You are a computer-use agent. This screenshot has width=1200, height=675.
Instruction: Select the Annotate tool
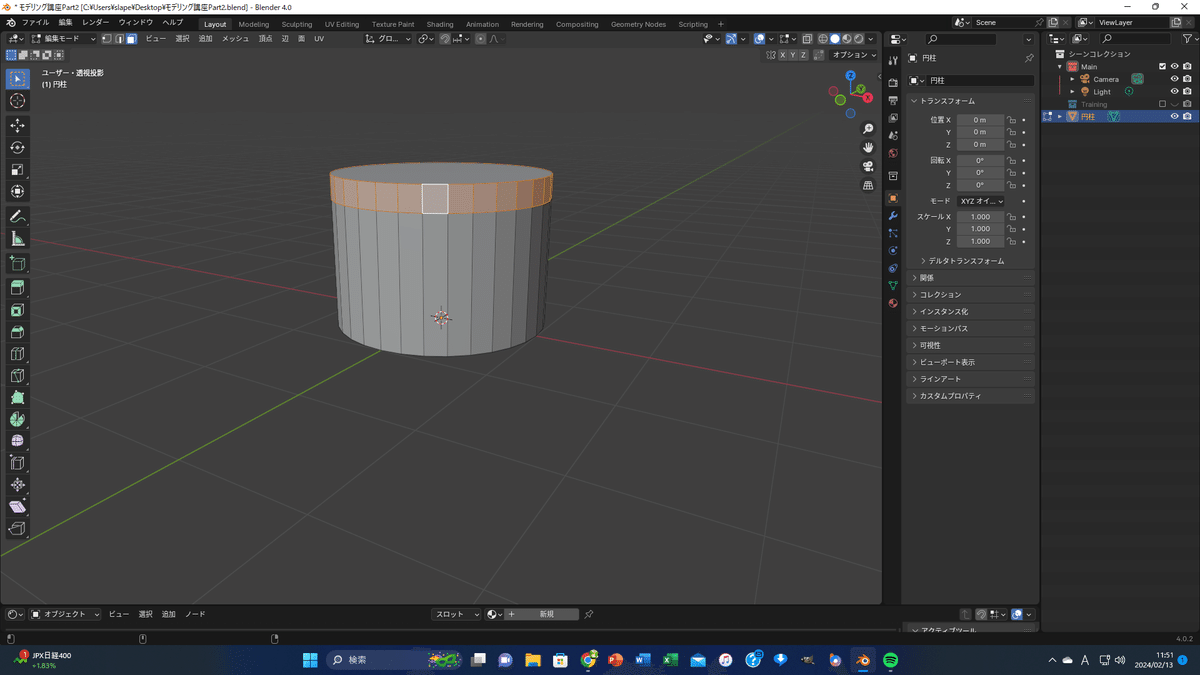click(x=17, y=216)
